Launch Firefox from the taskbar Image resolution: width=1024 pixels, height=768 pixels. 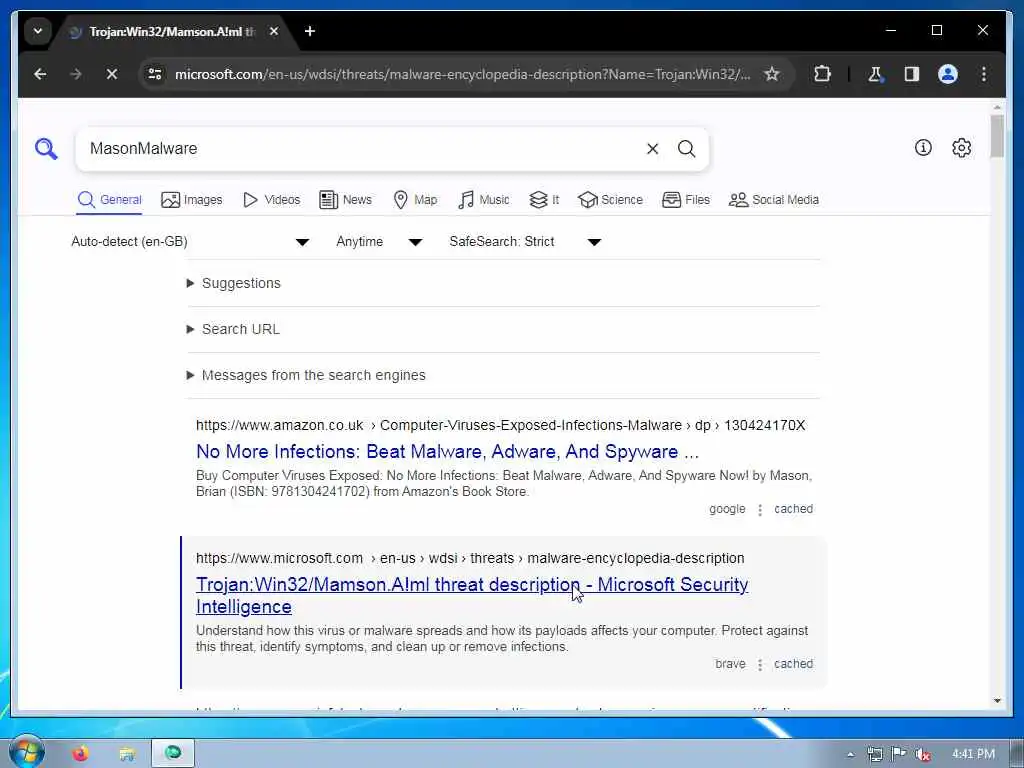click(80, 754)
